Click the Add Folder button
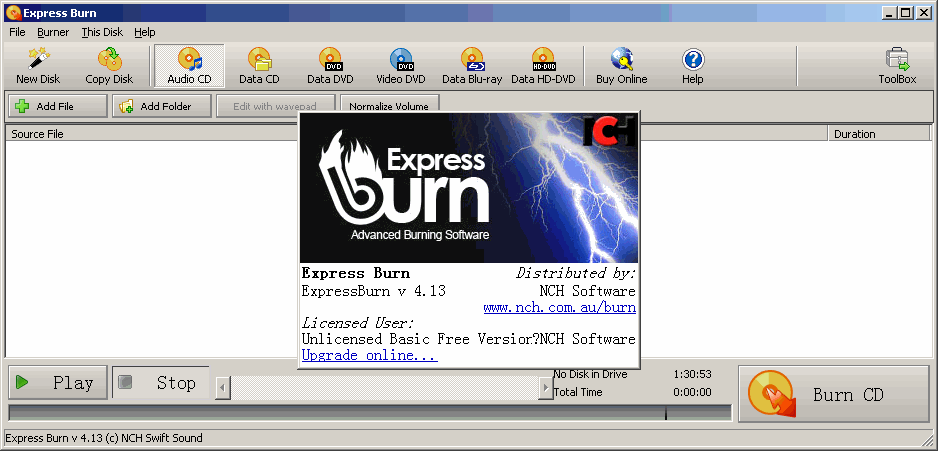The width and height of the screenshot is (938, 451). tap(164, 106)
